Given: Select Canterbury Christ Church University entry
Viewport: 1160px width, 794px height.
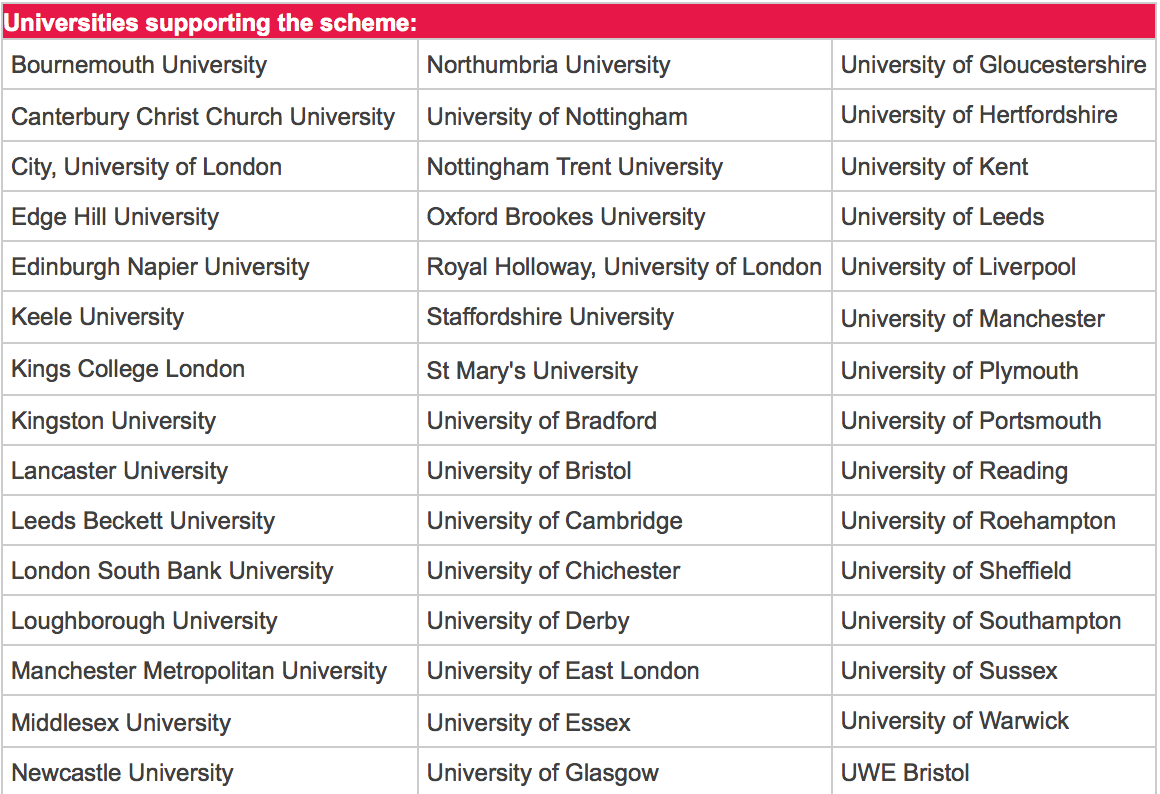Looking at the screenshot, I should pyautogui.click(x=203, y=117).
